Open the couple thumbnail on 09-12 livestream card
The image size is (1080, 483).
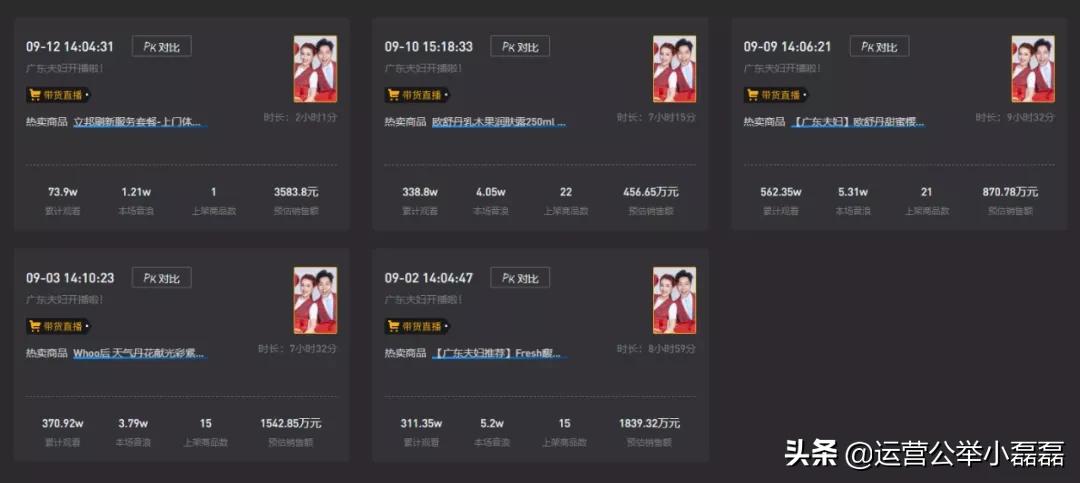[x=315, y=69]
